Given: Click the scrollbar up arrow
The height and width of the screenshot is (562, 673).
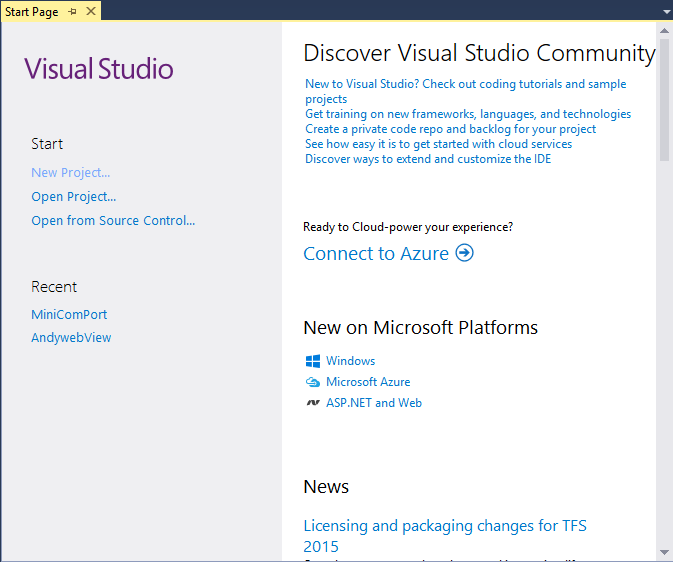Looking at the screenshot, I should (x=664, y=30).
